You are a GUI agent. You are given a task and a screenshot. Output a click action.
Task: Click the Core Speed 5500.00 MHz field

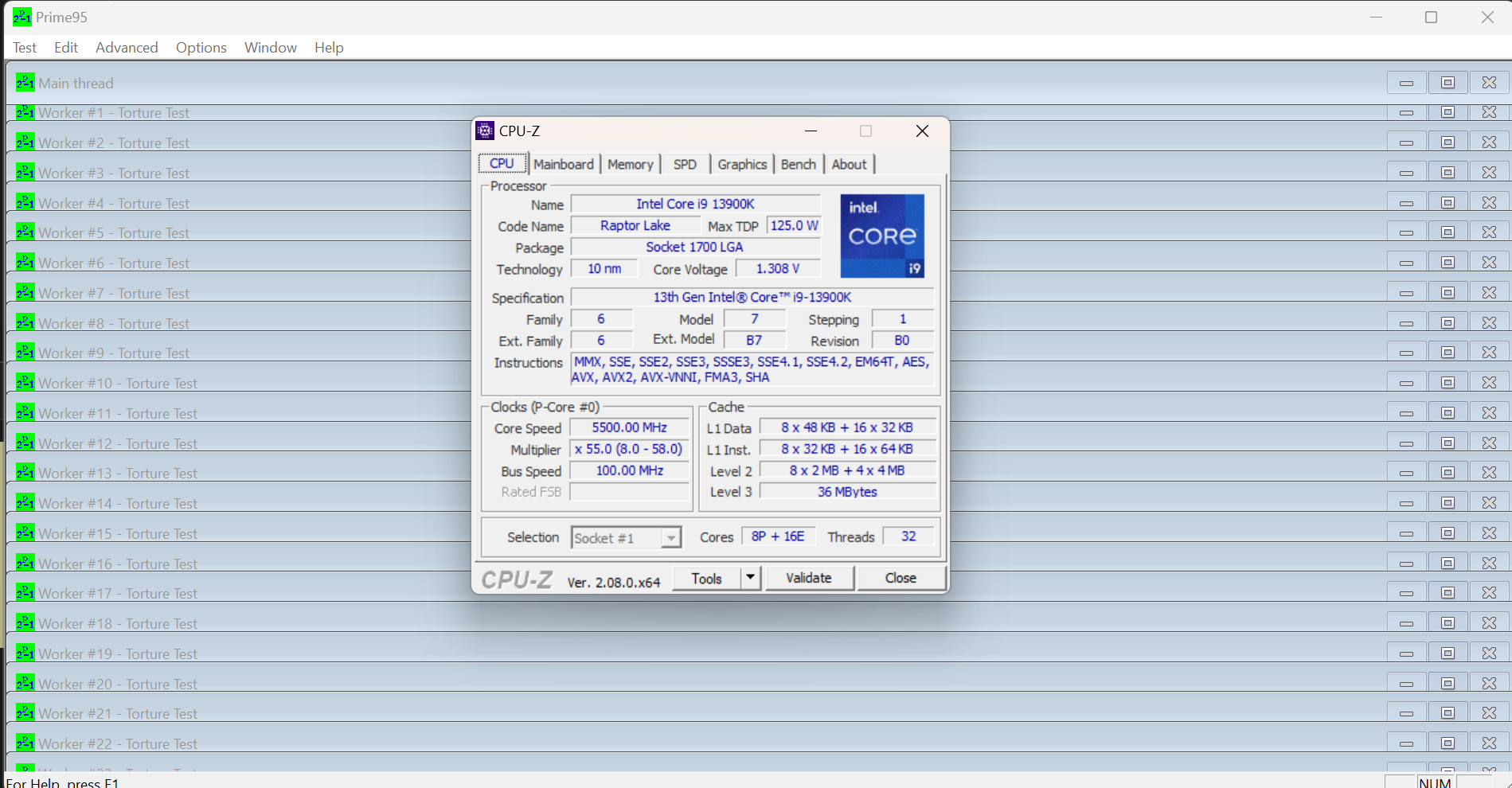[629, 427]
